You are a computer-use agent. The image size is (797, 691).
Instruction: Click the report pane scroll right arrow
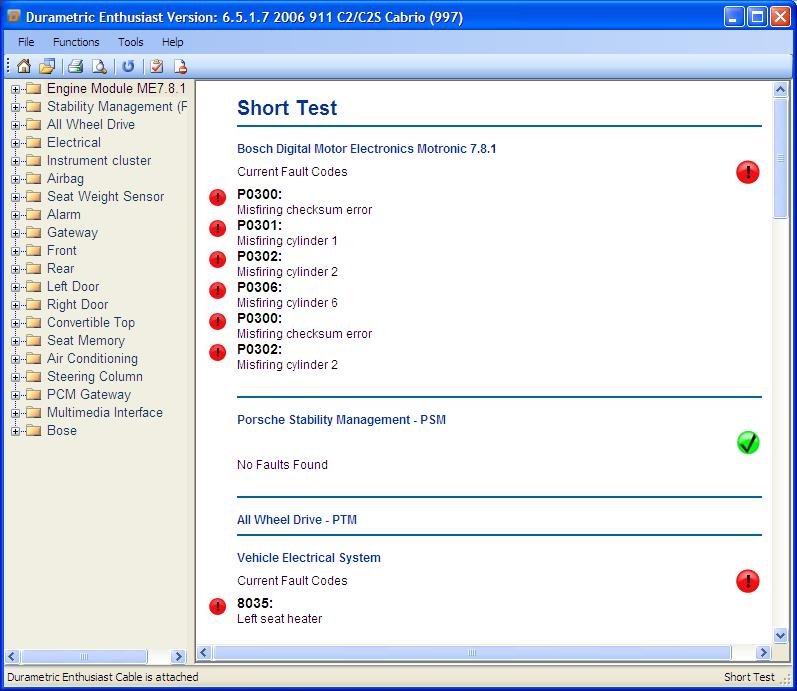tap(763, 652)
